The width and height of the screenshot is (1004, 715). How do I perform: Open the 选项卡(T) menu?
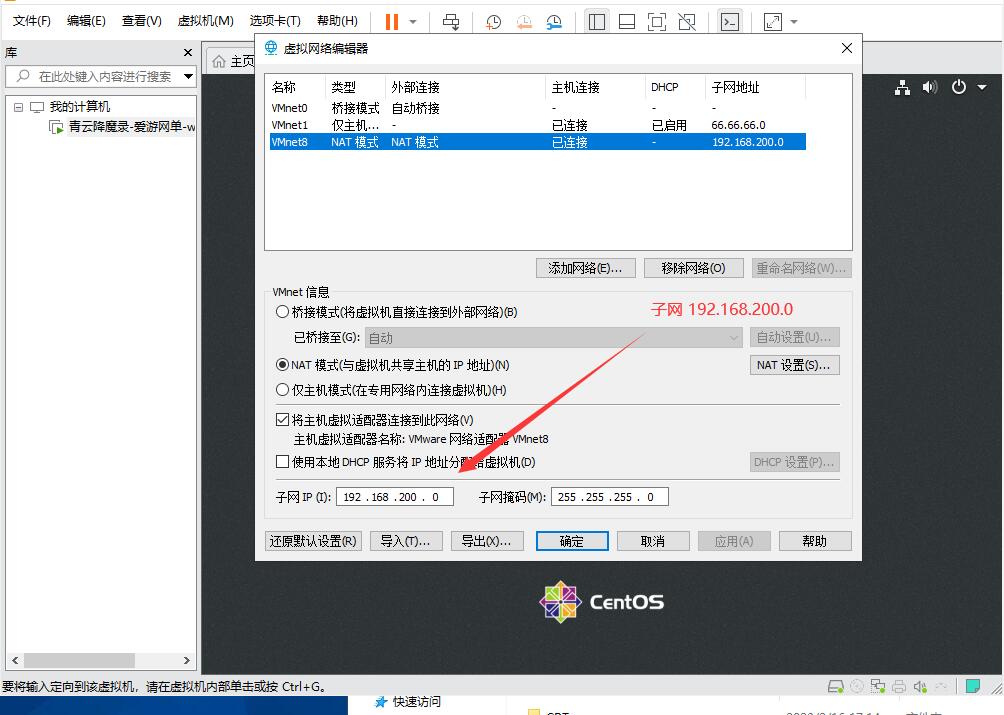(275, 21)
